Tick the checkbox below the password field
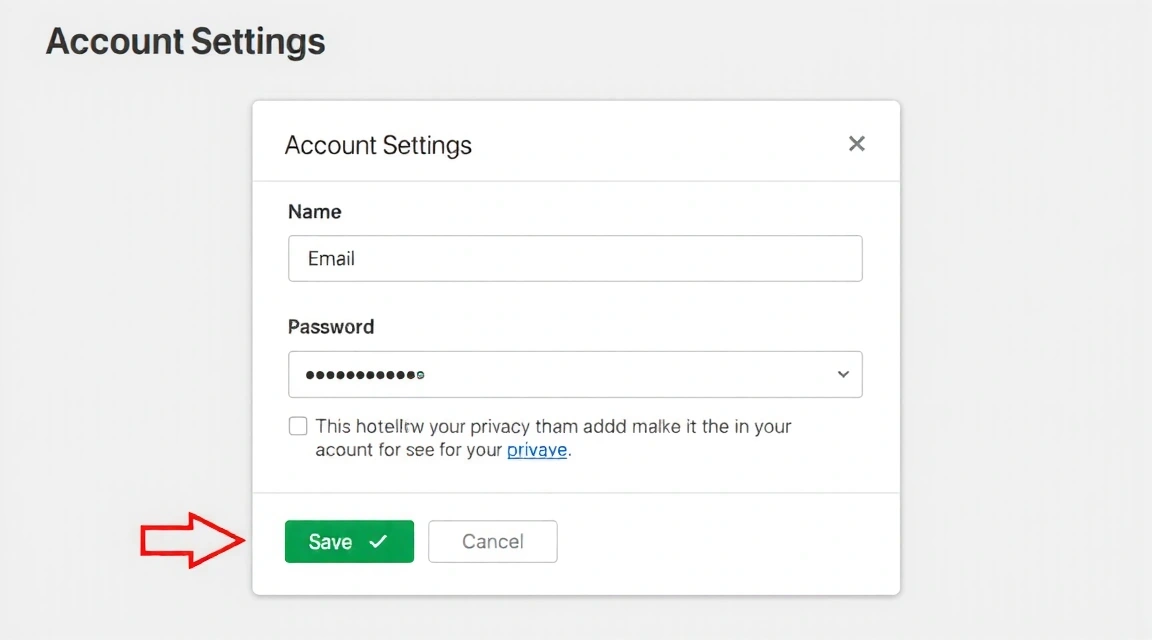This screenshot has width=1152, height=640. click(297, 425)
